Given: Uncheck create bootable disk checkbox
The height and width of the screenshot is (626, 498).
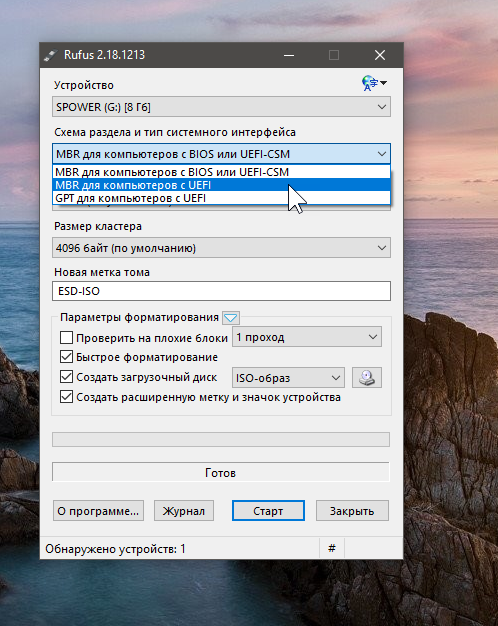Looking at the screenshot, I should (x=66, y=377).
